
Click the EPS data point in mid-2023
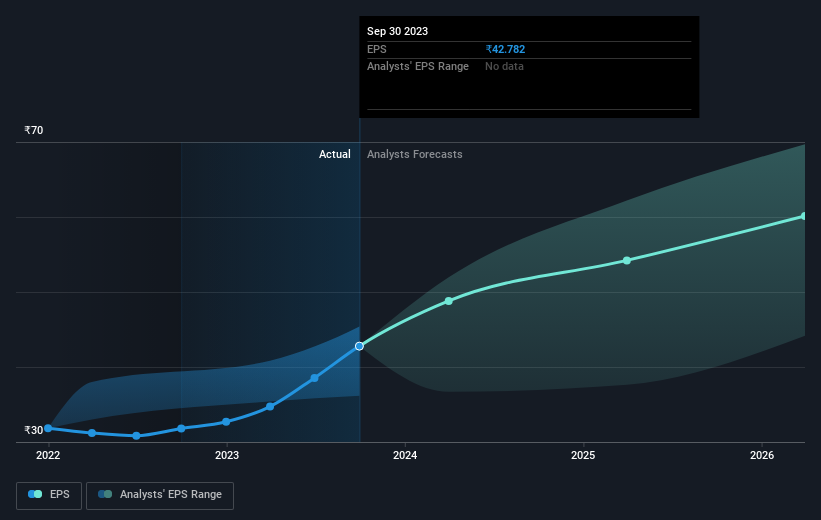click(x=314, y=378)
